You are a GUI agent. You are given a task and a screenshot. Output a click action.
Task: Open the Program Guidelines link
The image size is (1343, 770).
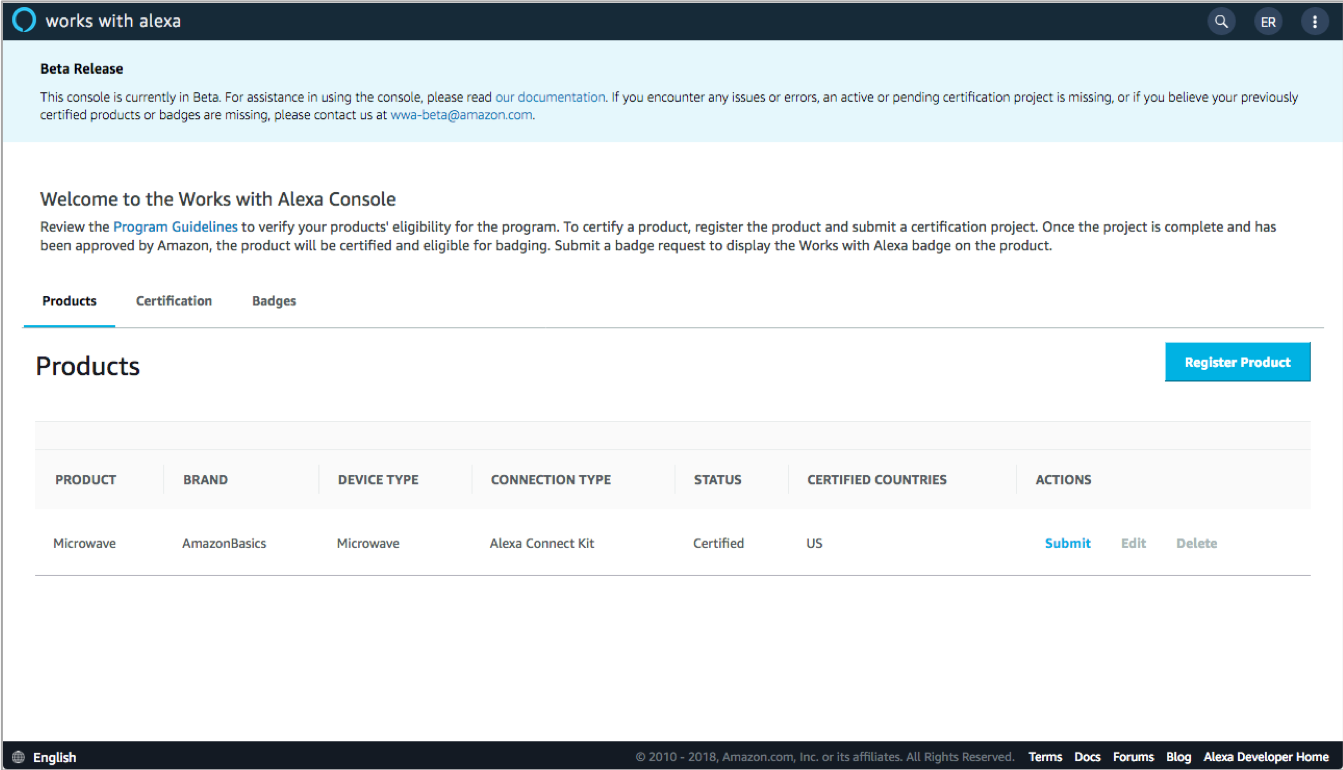pos(175,227)
